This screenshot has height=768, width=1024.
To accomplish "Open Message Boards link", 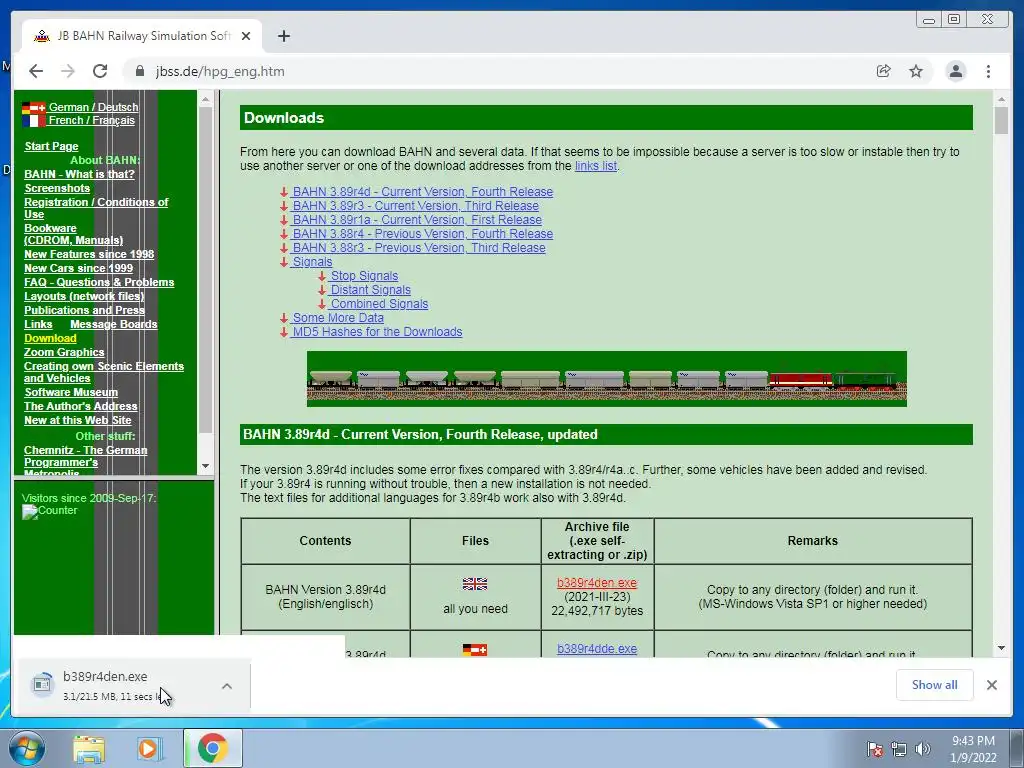I will pos(114,324).
